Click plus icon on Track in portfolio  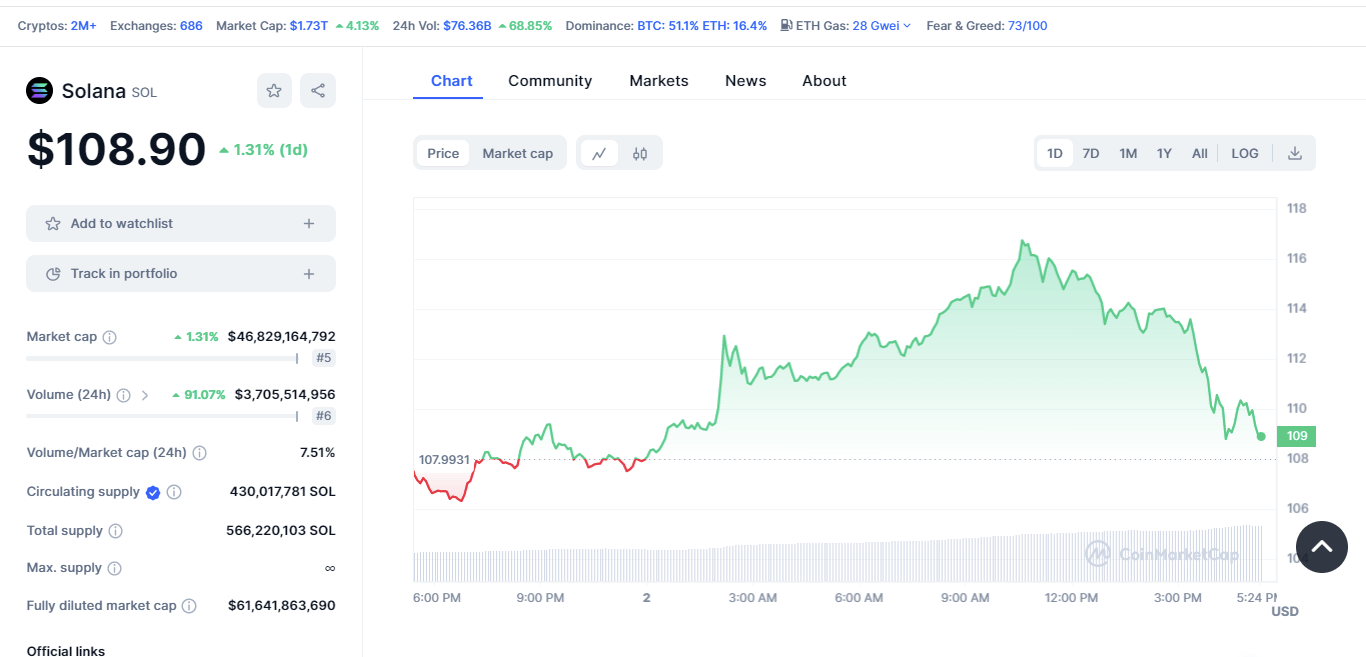pos(309,274)
